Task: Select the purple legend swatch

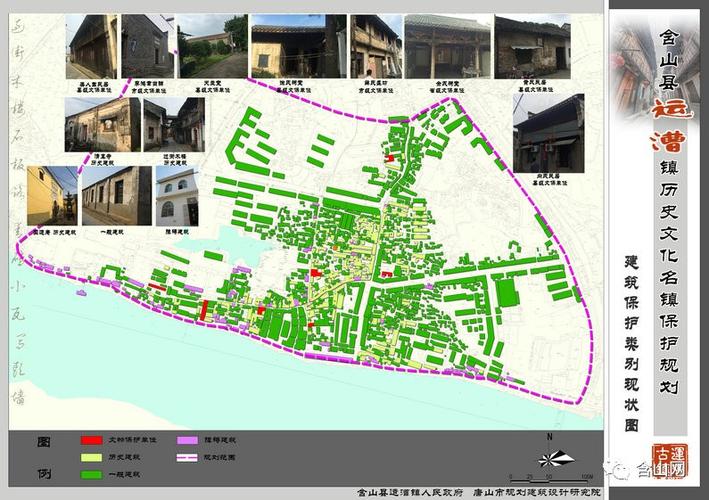Action: click(x=186, y=440)
